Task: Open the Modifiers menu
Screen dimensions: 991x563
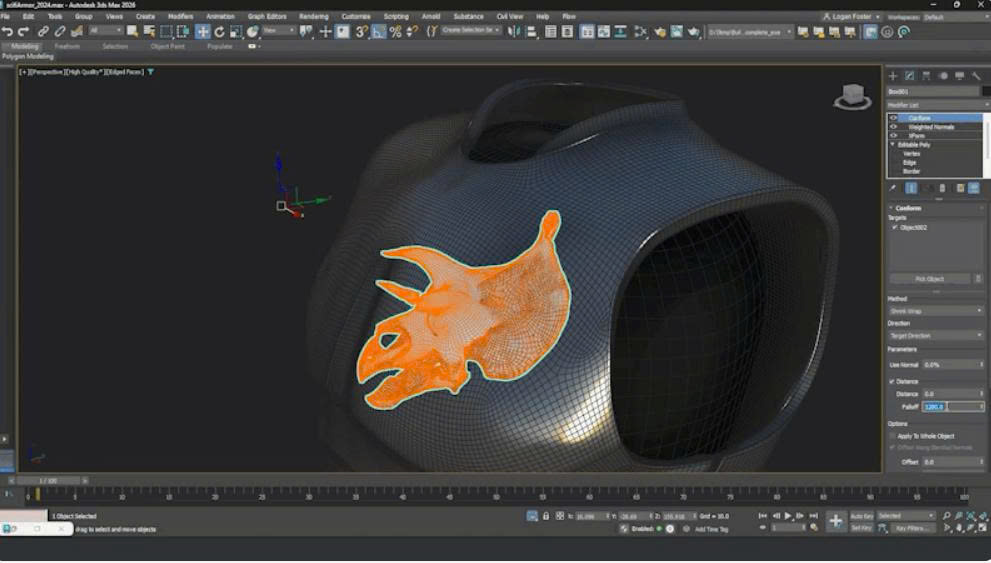Action: (x=180, y=16)
